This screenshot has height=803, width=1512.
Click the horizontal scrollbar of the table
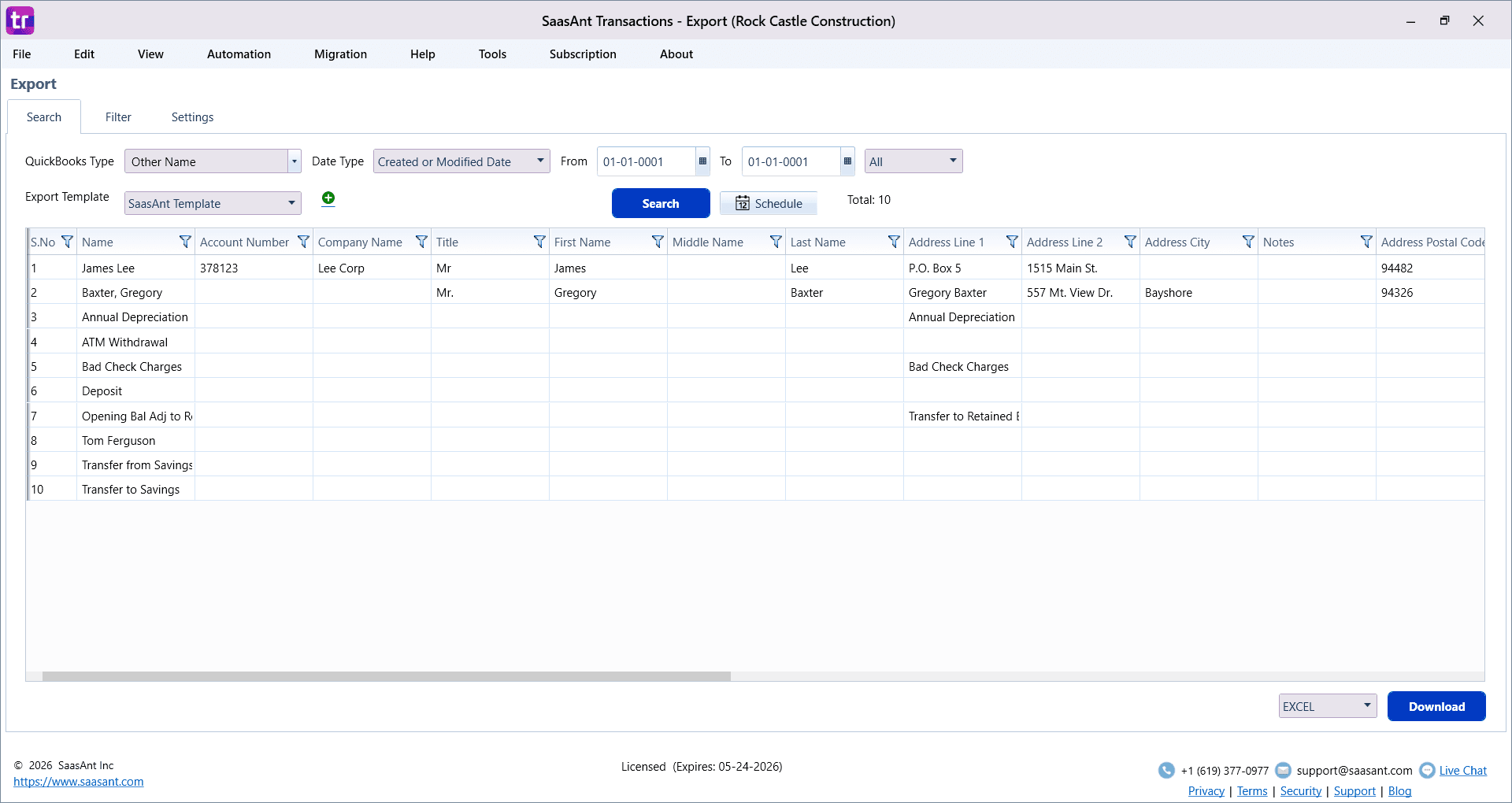(x=386, y=676)
